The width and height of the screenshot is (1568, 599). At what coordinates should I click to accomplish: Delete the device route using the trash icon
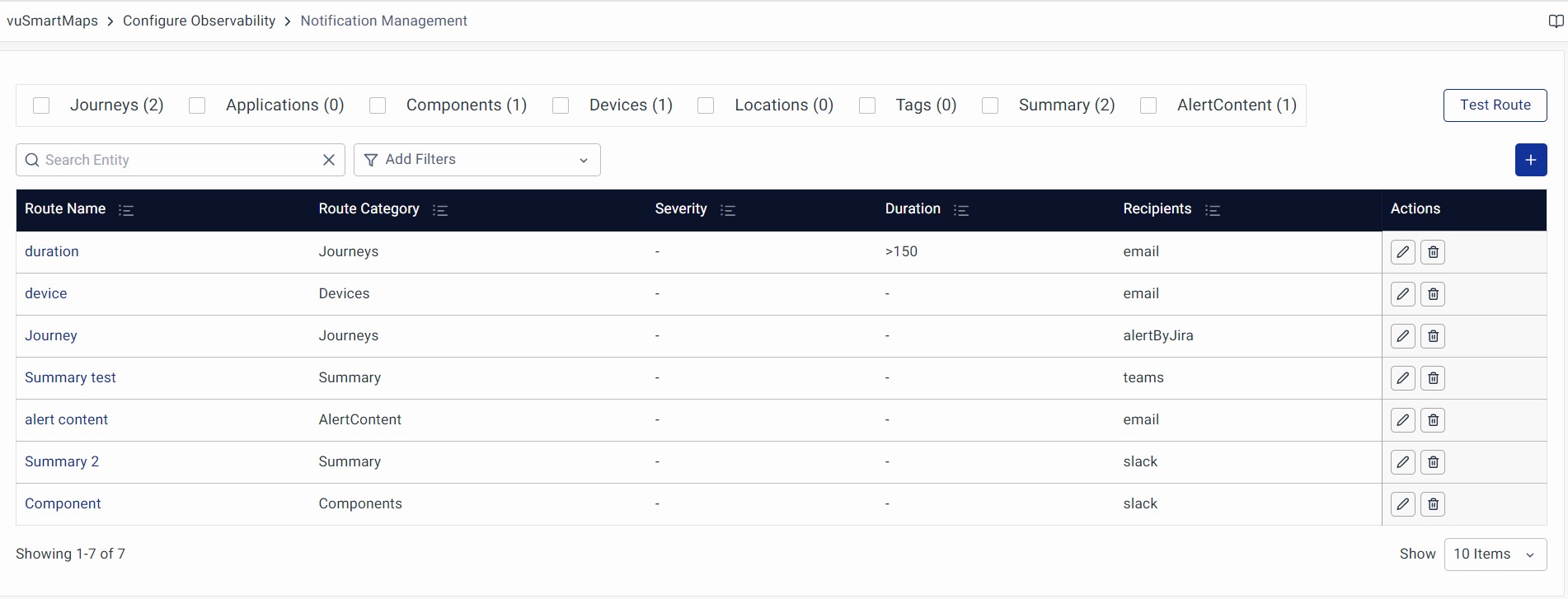pos(1433,294)
